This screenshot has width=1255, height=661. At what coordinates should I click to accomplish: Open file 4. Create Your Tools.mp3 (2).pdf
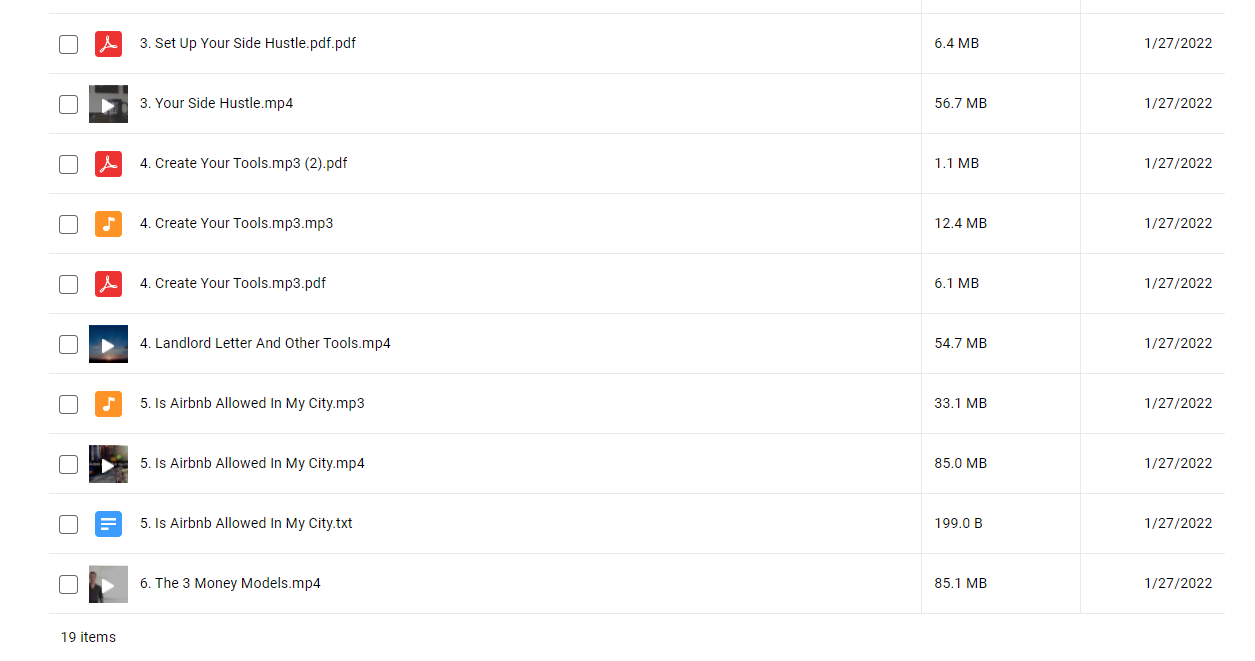coord(244,163)
